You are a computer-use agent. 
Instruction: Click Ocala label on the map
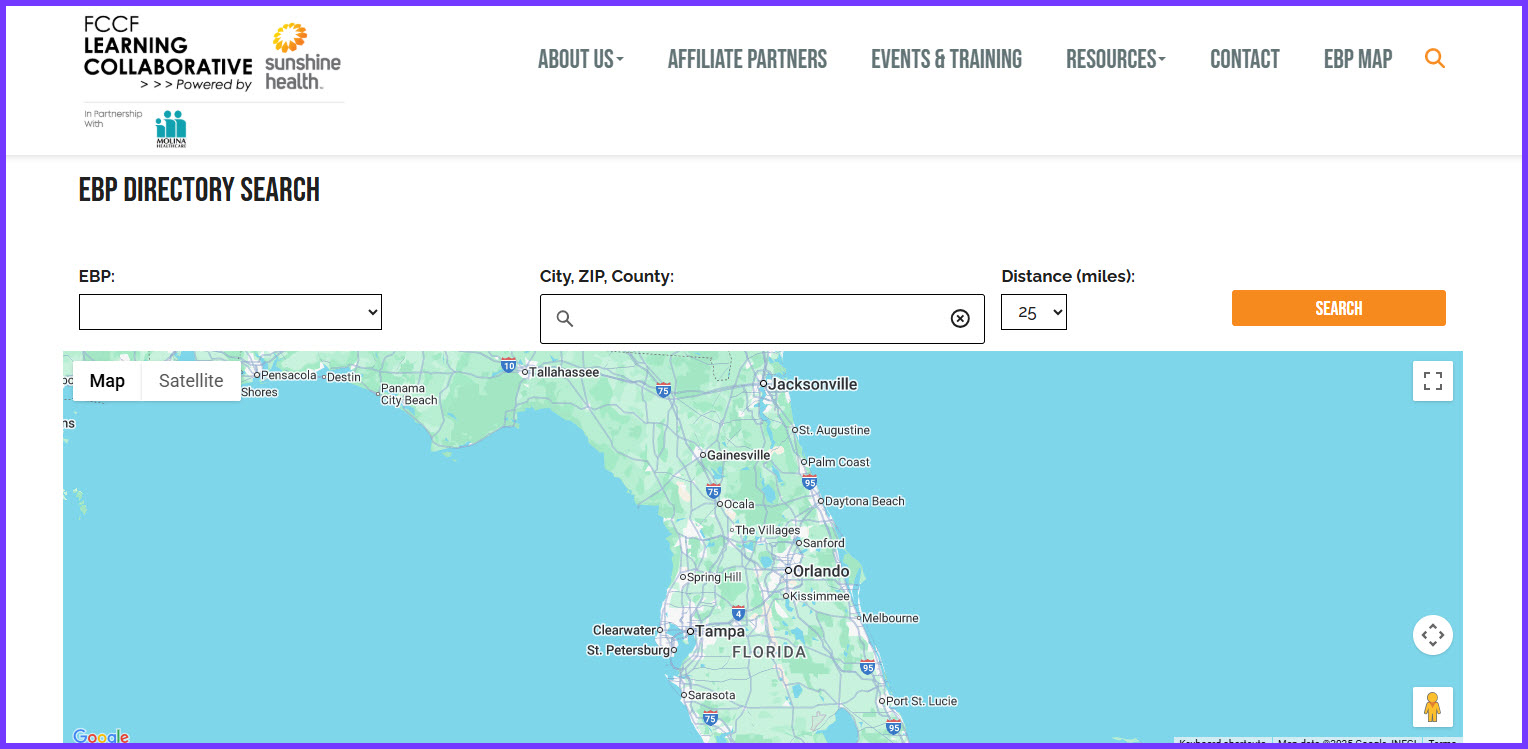tap(739, 504)
